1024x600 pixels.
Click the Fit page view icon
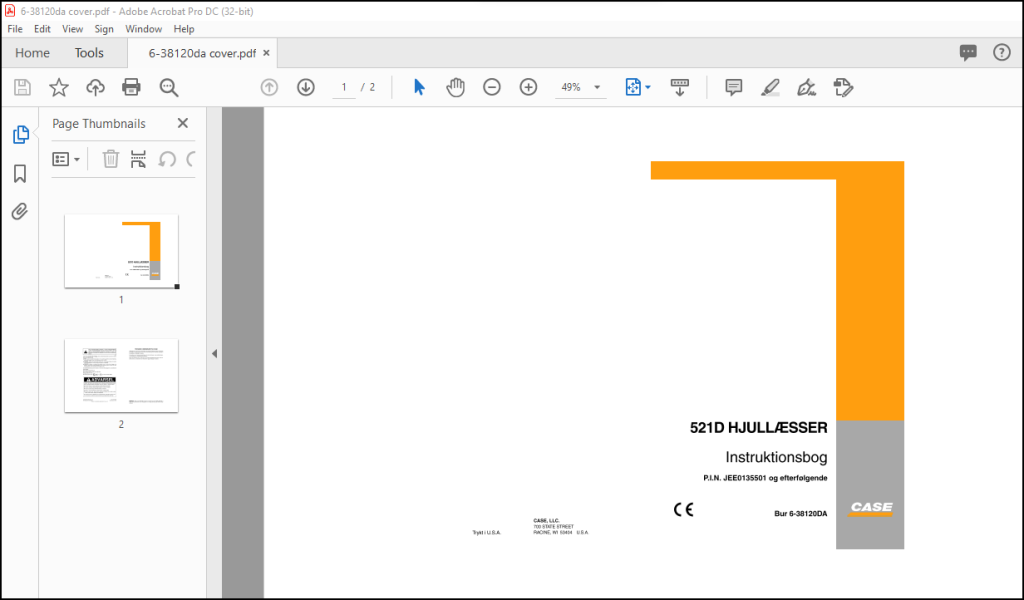point(633,87)
